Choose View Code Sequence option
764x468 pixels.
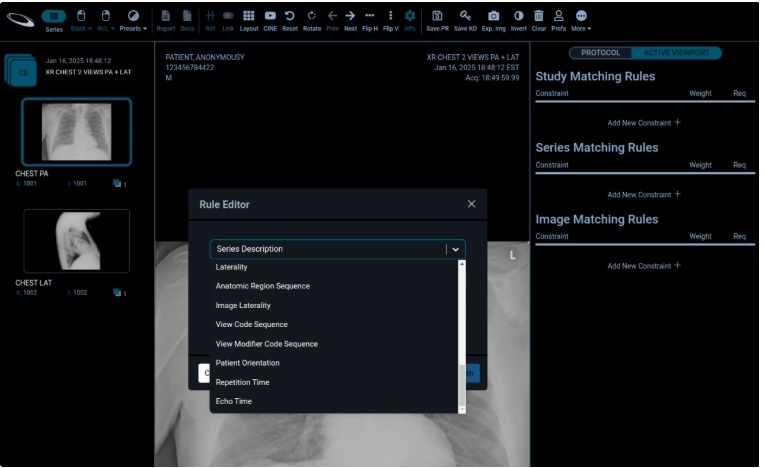(x=334, y=324)
